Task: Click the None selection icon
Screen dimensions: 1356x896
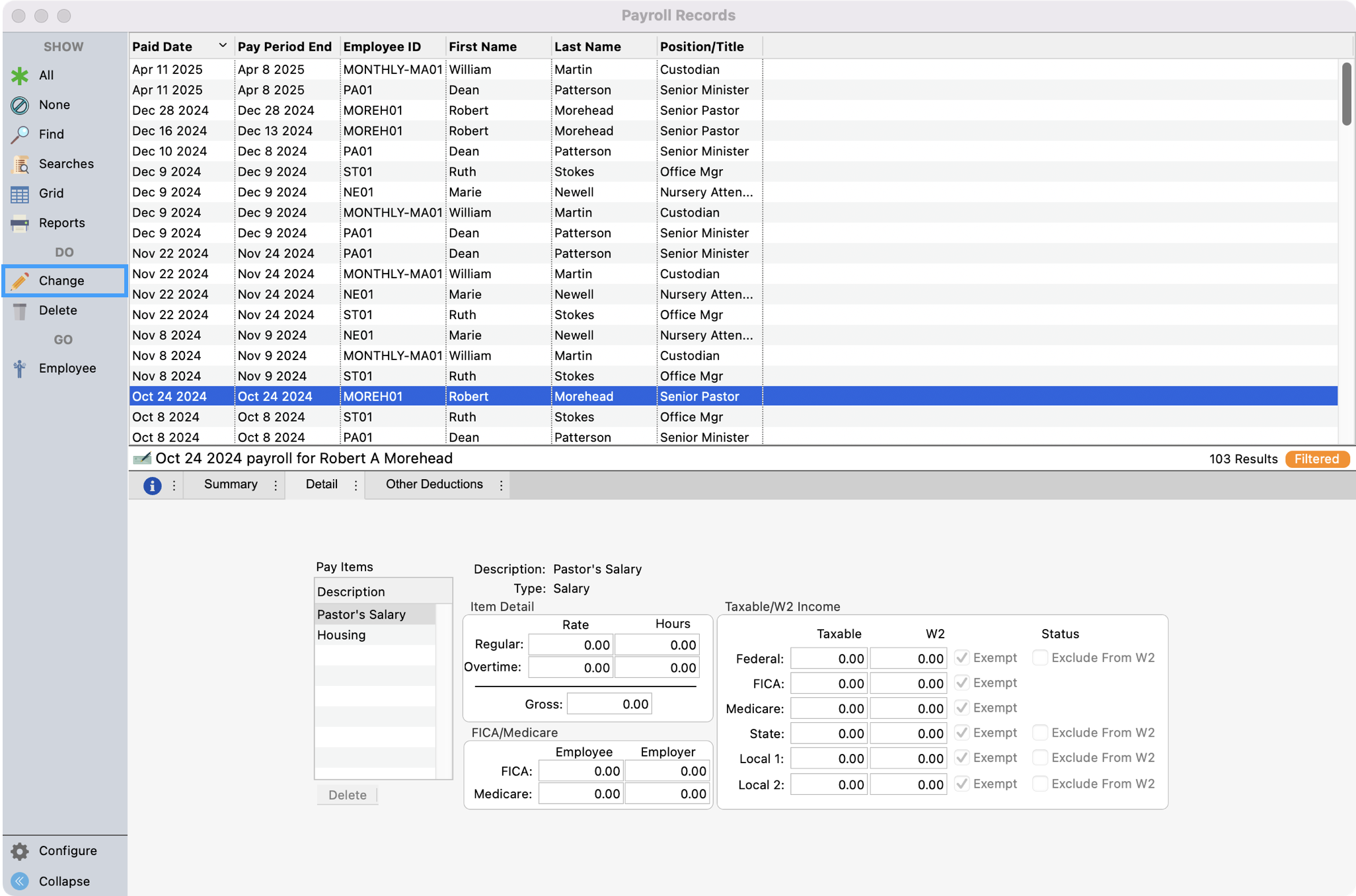Action: [20, 104]
